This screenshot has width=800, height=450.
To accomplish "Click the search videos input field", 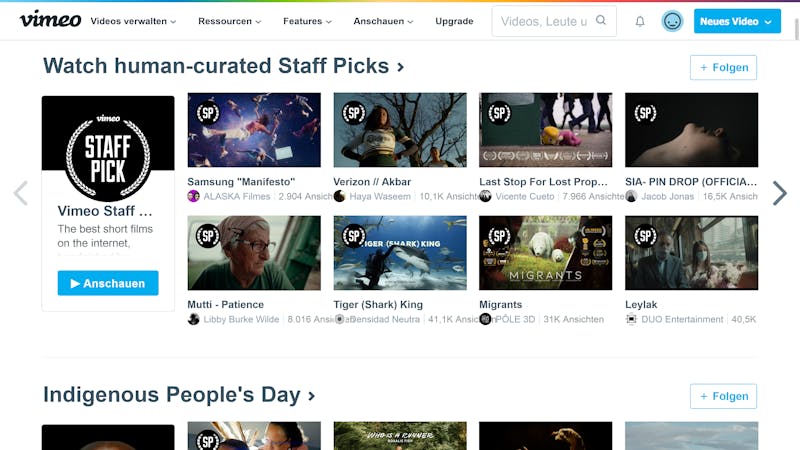I will tap(544, 21).
